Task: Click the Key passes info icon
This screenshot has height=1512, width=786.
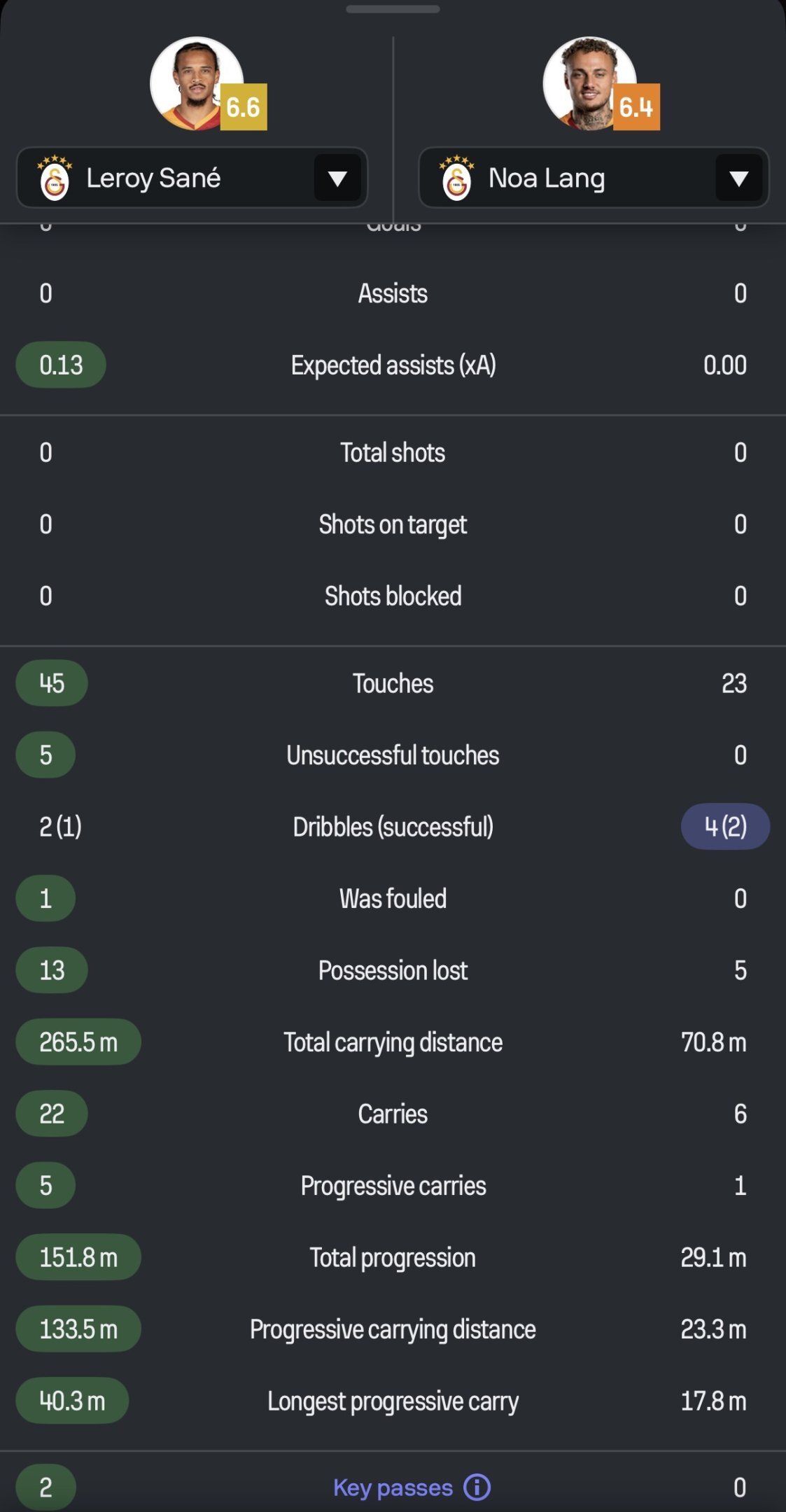Action: (x=477, y=1487)
